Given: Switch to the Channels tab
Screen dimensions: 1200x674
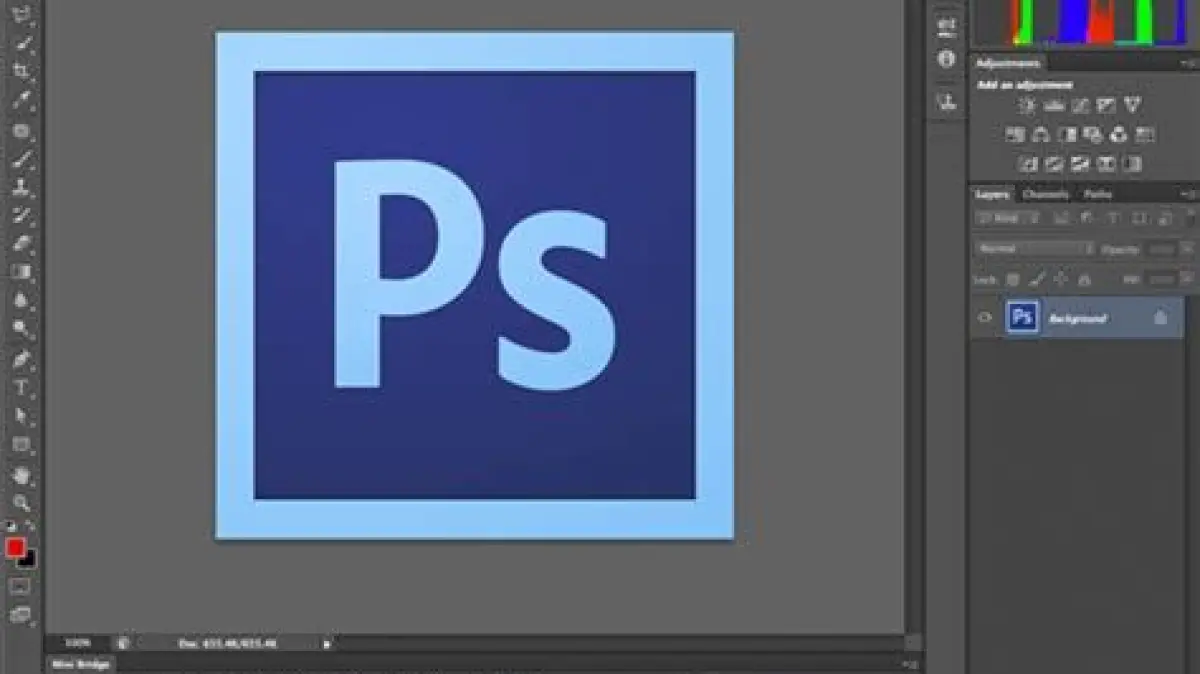Looking at the screenshot, I should click(1045, 194).
